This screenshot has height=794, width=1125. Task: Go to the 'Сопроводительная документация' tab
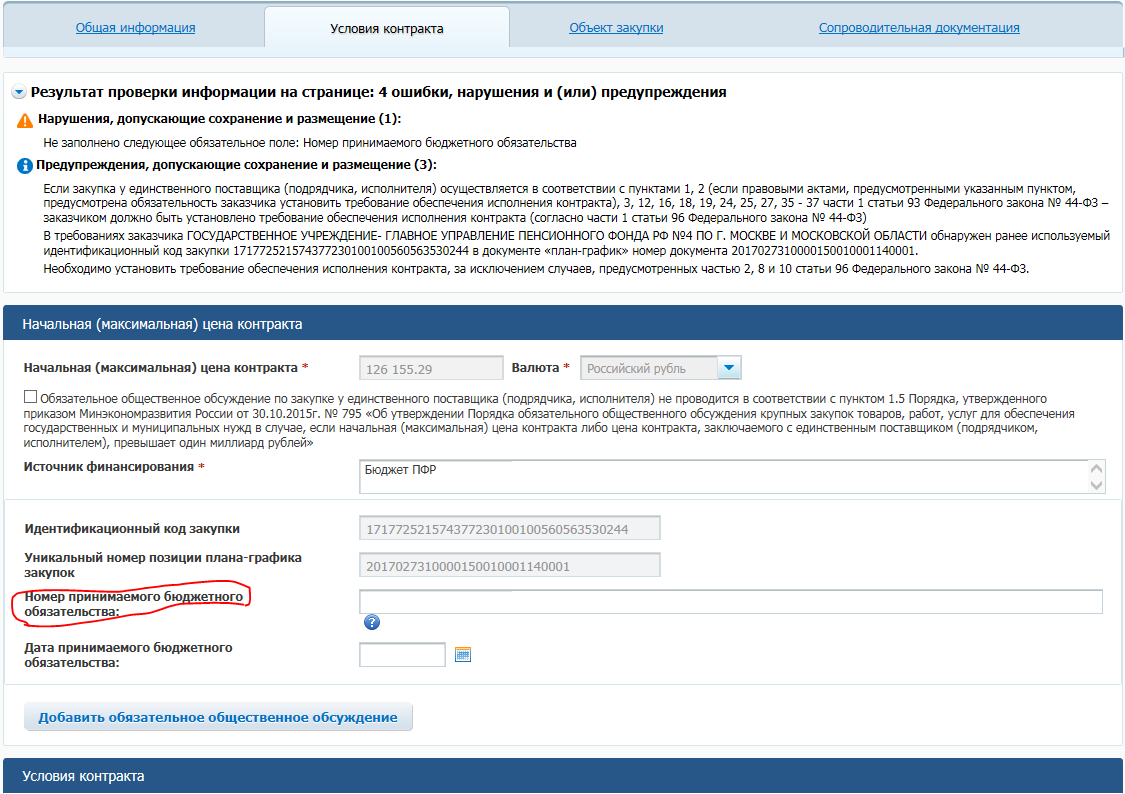point(918,28)
